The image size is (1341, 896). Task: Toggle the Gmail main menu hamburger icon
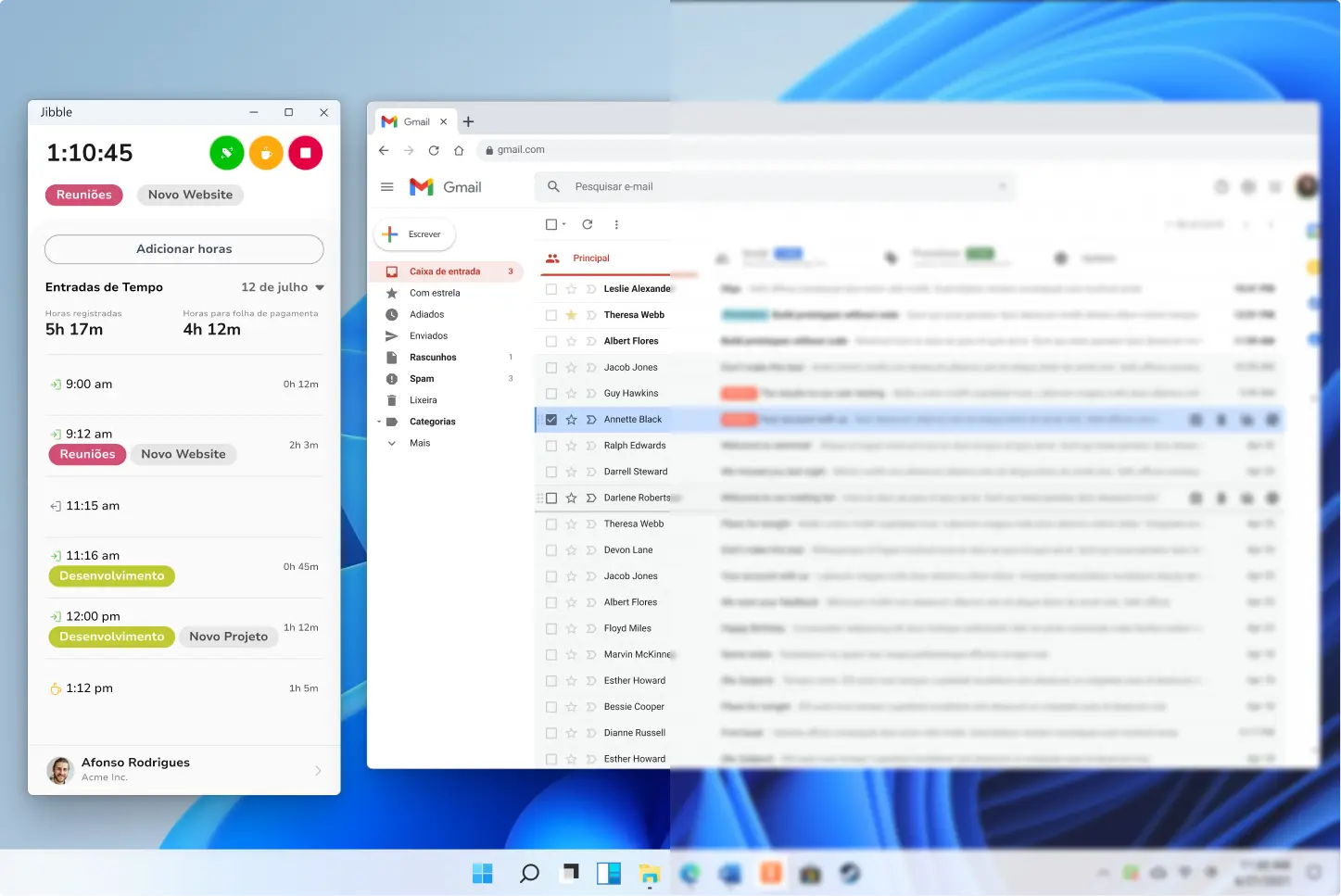pyautogui.click(x=387, y=187)
